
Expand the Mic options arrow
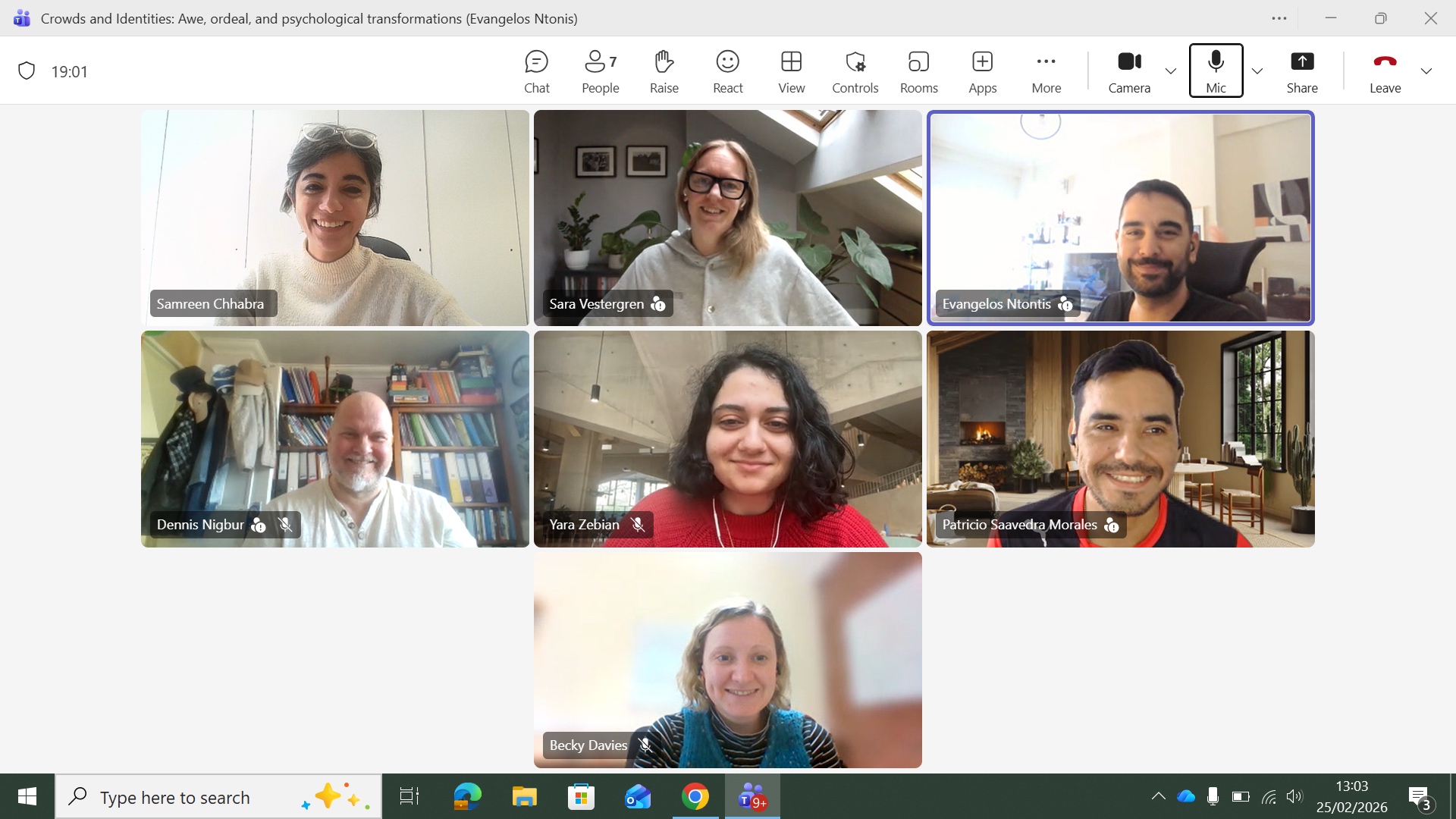(x=1257, y=71)
